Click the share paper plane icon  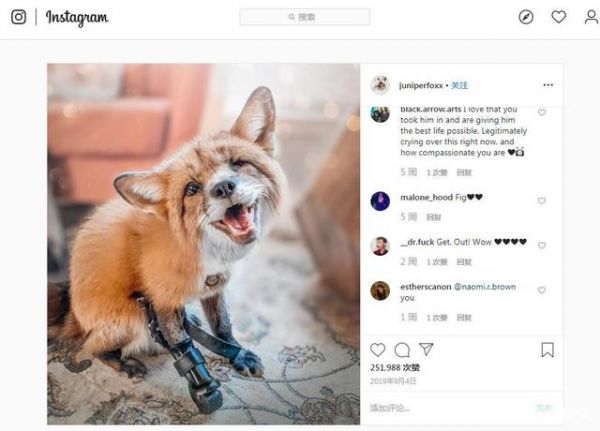[426, 350]
